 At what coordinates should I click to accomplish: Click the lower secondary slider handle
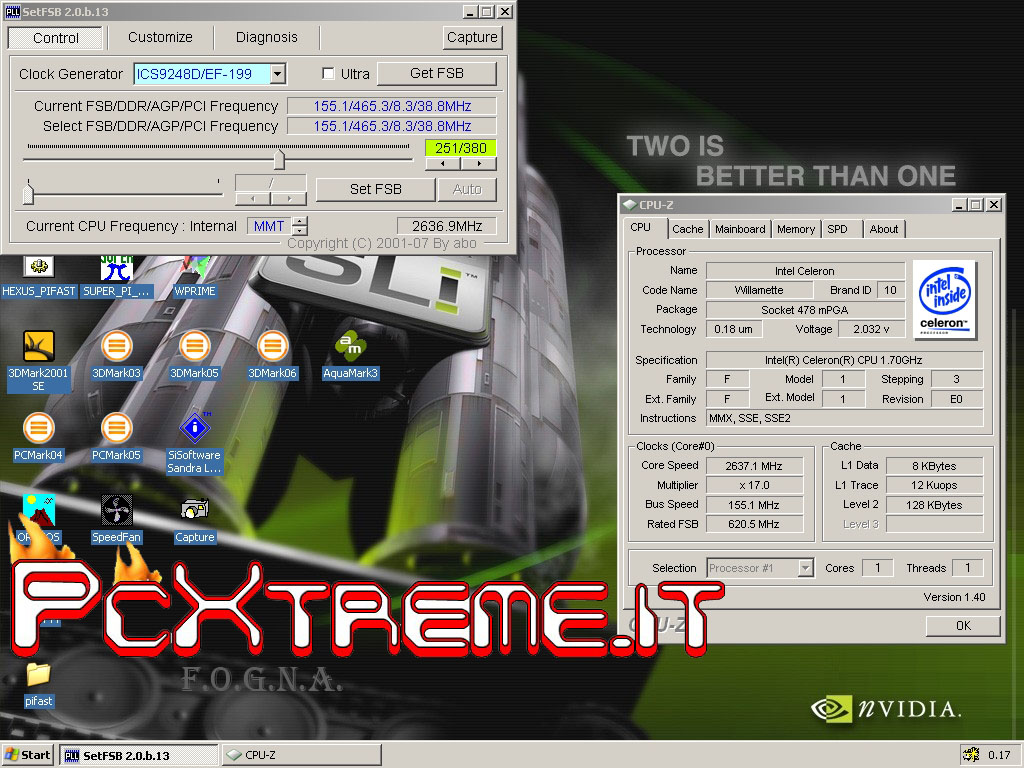point(28,193)
